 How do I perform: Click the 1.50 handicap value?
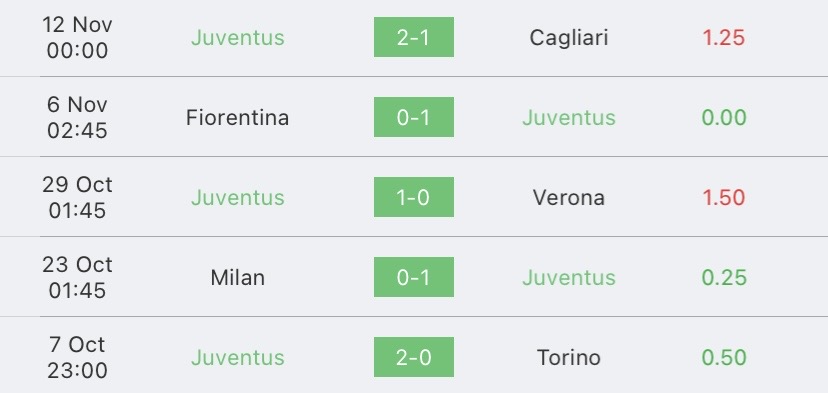pos(723,198)
